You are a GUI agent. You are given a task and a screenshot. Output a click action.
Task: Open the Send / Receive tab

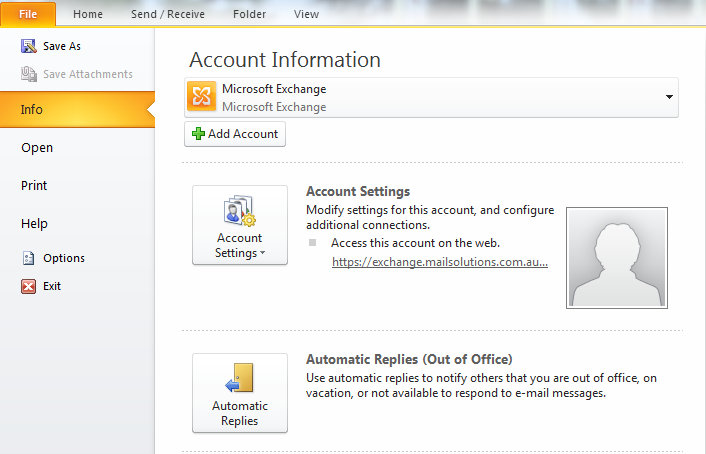click(x=168, y=14)
